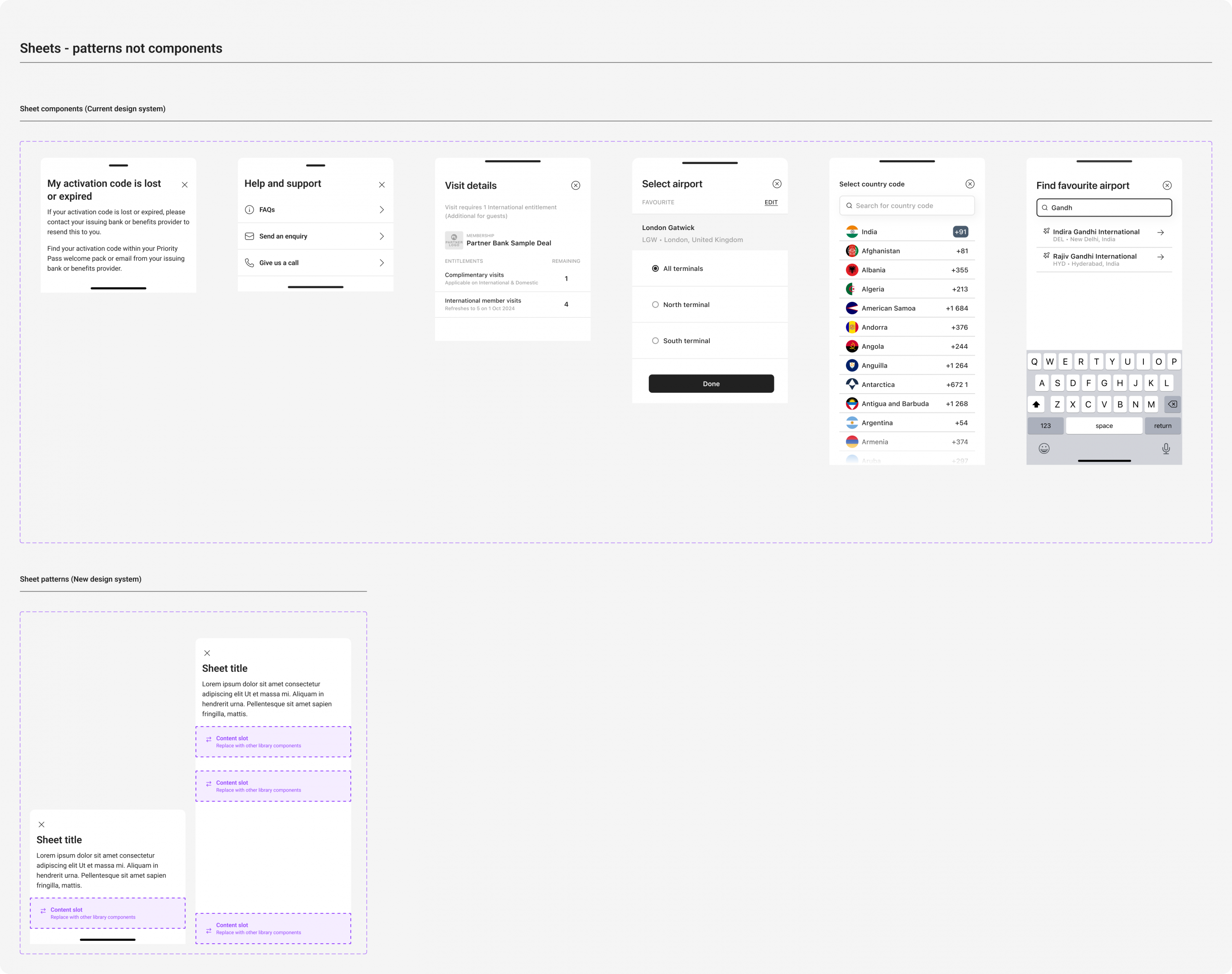Click the envelope icon beside Send an enquiry
1232x974 pixels.
point(249,236)
